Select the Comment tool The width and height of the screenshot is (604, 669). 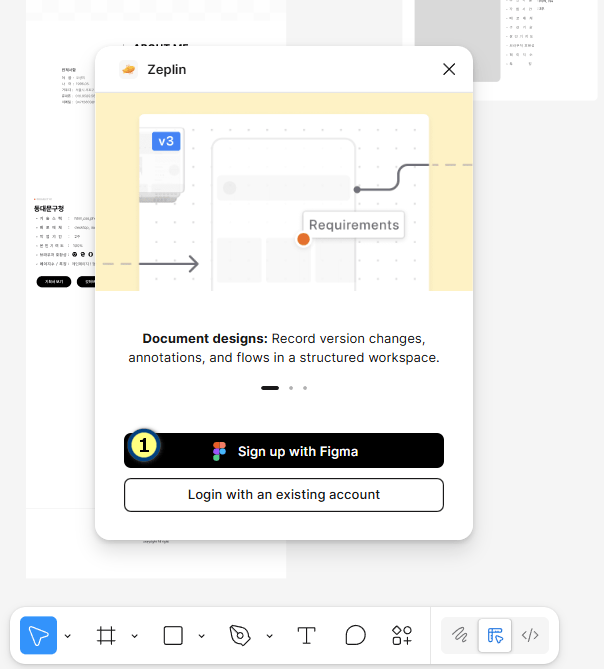click(355, 635)
